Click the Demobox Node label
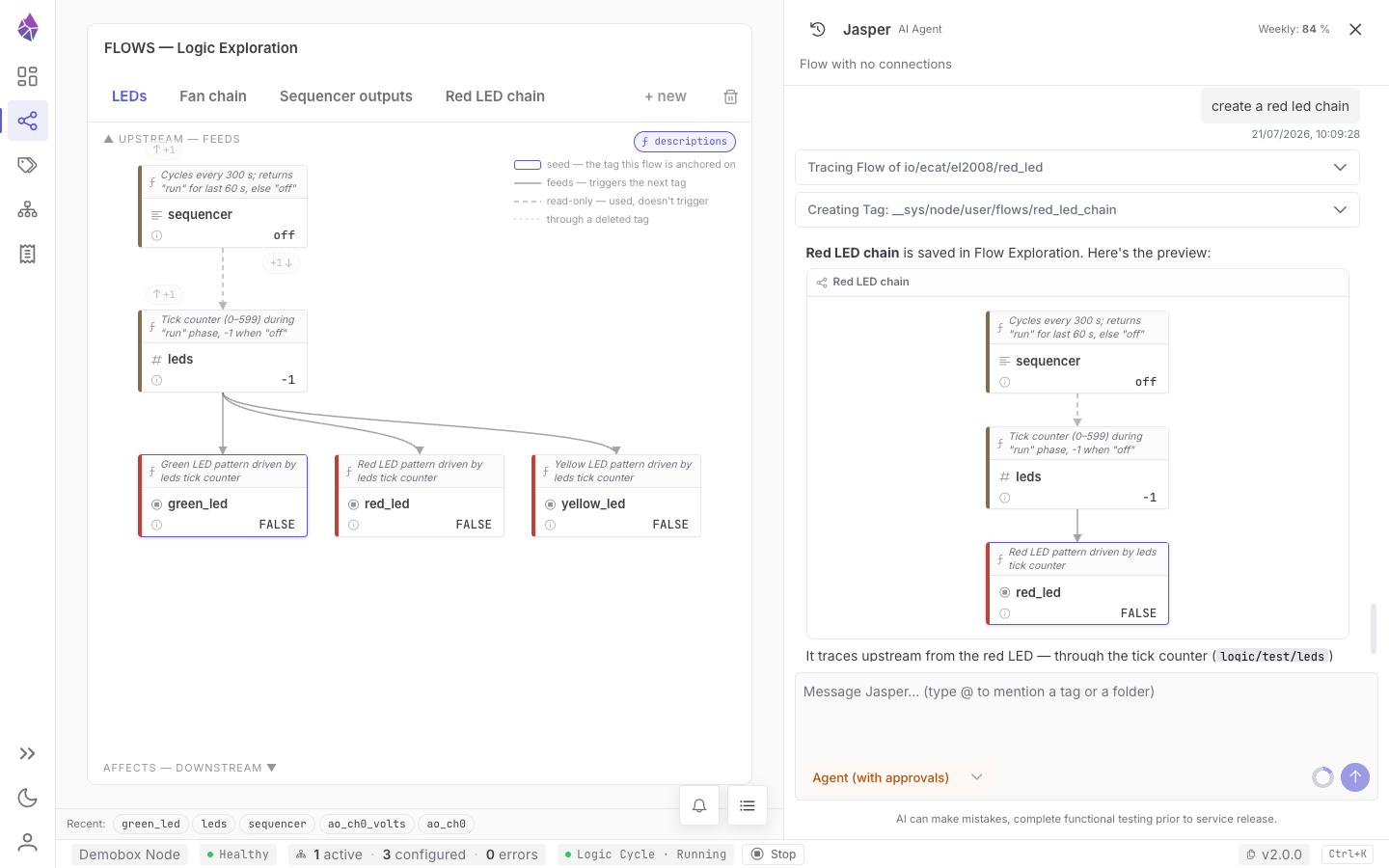 pos(130,854)
